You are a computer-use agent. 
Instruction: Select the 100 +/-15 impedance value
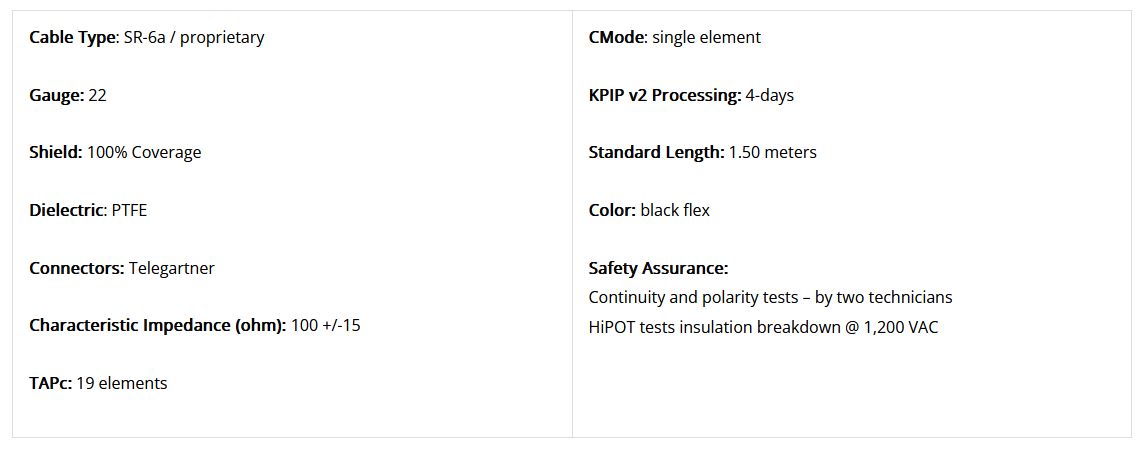tap(326, 325)
